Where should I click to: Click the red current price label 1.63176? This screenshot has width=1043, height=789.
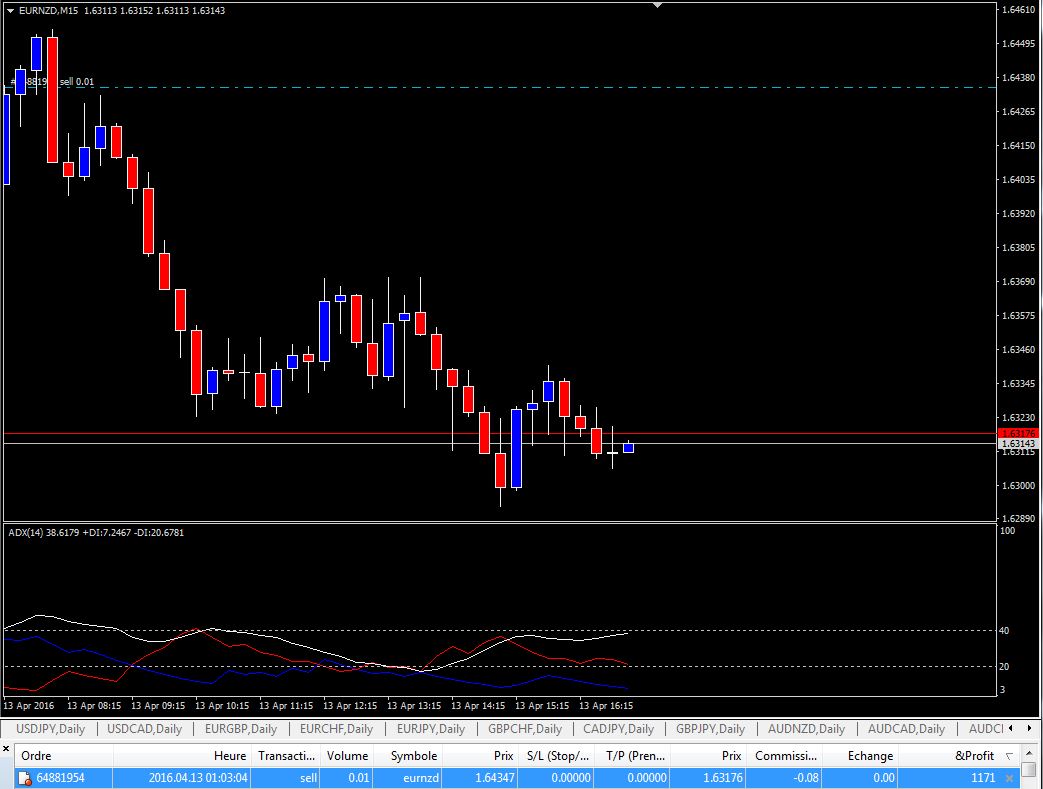coord(1018,433)
